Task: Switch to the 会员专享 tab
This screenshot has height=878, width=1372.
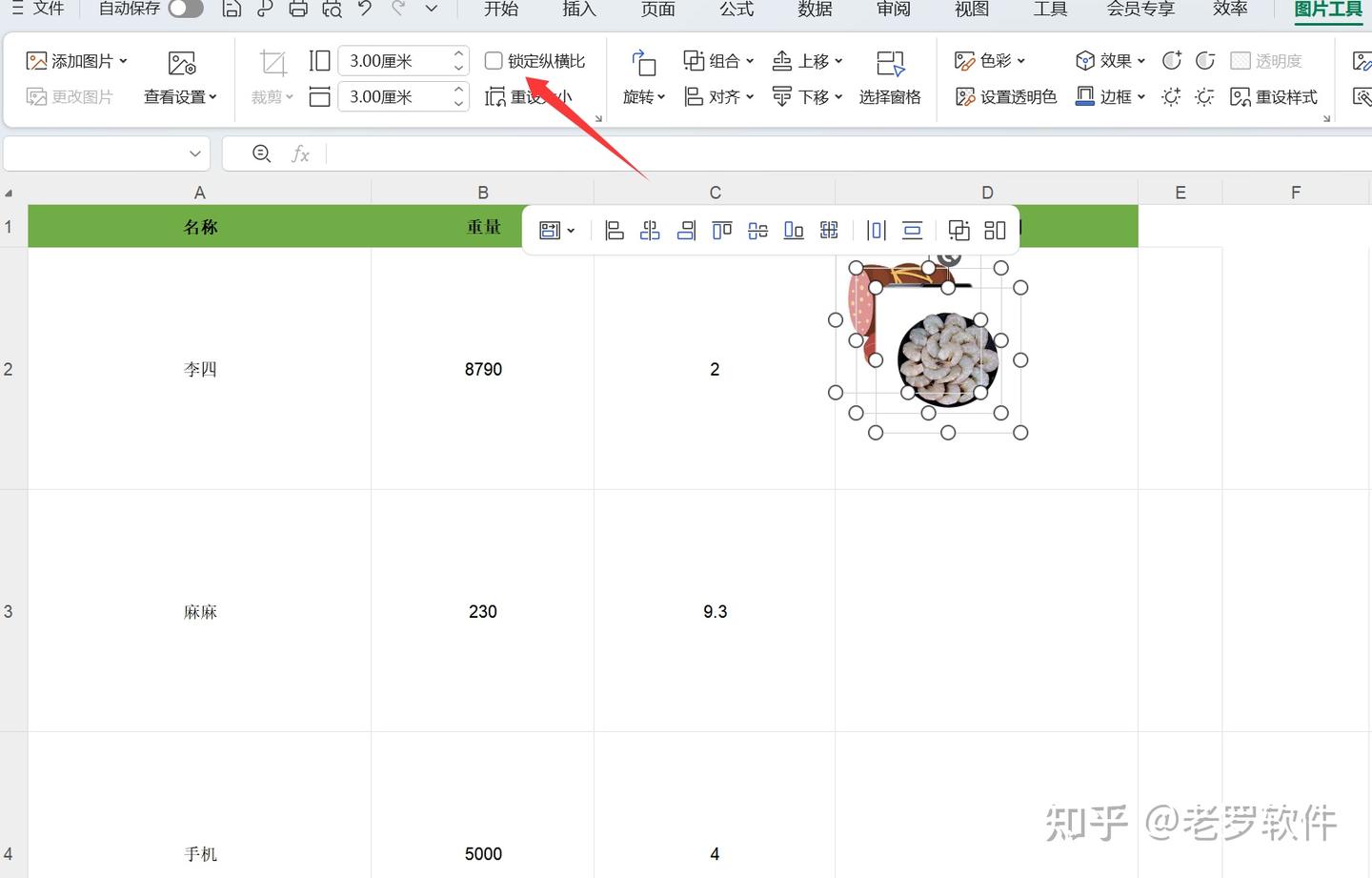Action: pyautogui.click(x=1140, y=9)
